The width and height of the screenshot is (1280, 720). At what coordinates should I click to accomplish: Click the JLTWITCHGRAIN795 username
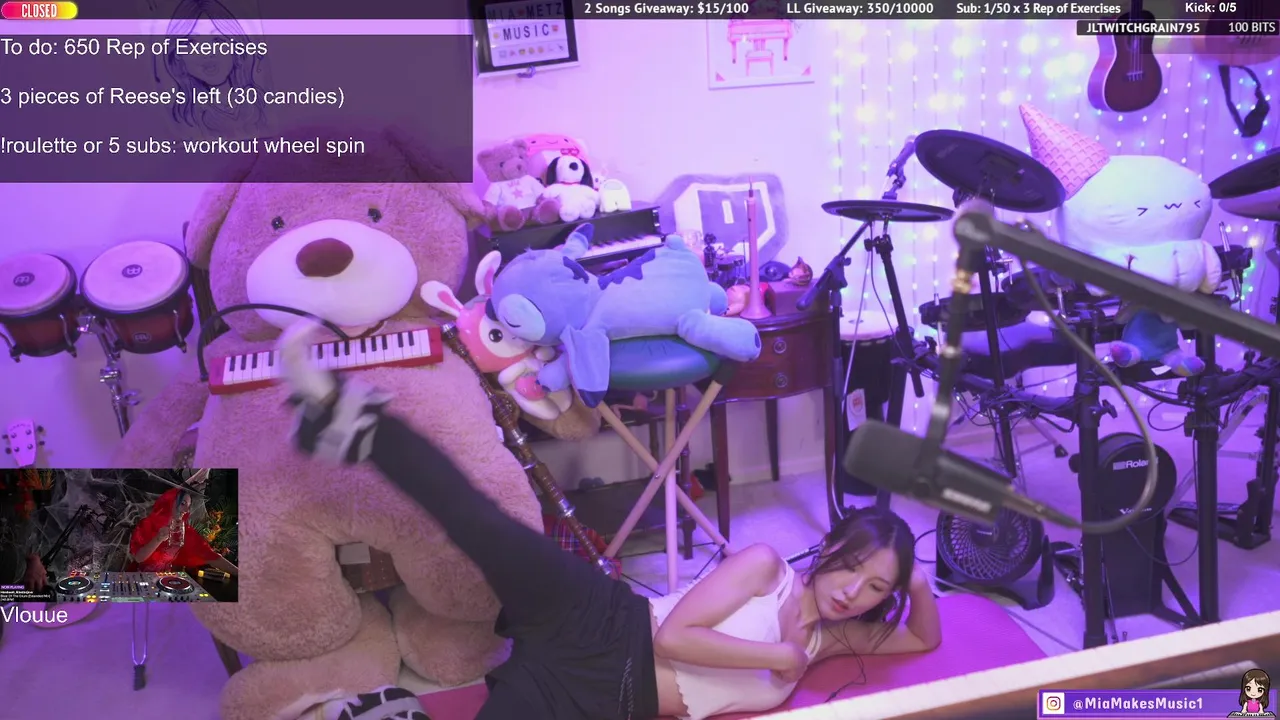point(1143,28)
